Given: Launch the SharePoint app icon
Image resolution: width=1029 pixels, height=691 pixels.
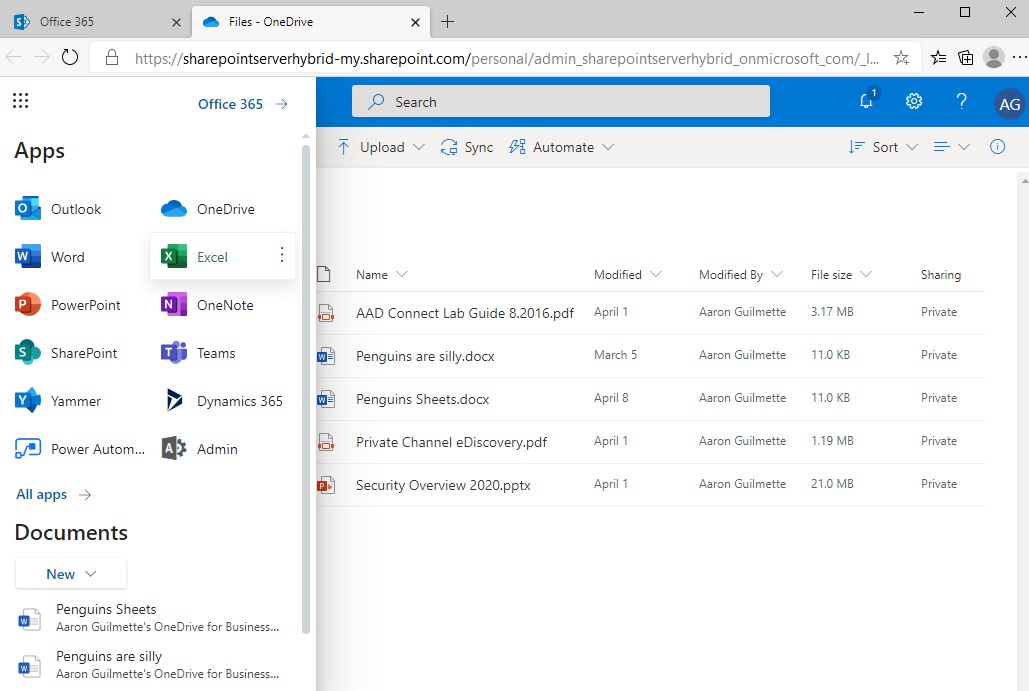Looking at the screenshot, I should 28,352.
